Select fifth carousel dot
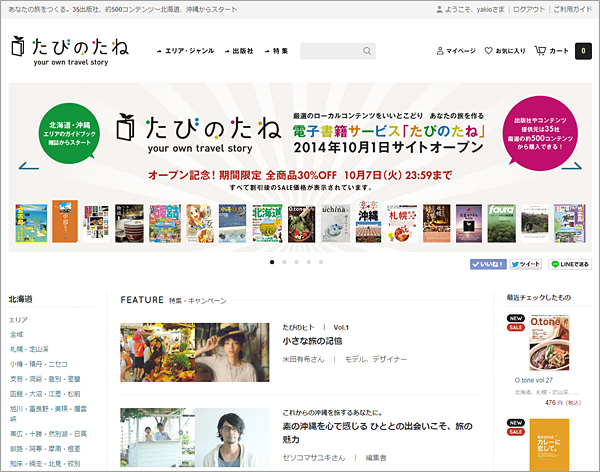The width and height of the screenshot is (600, 472). point(321,262)
